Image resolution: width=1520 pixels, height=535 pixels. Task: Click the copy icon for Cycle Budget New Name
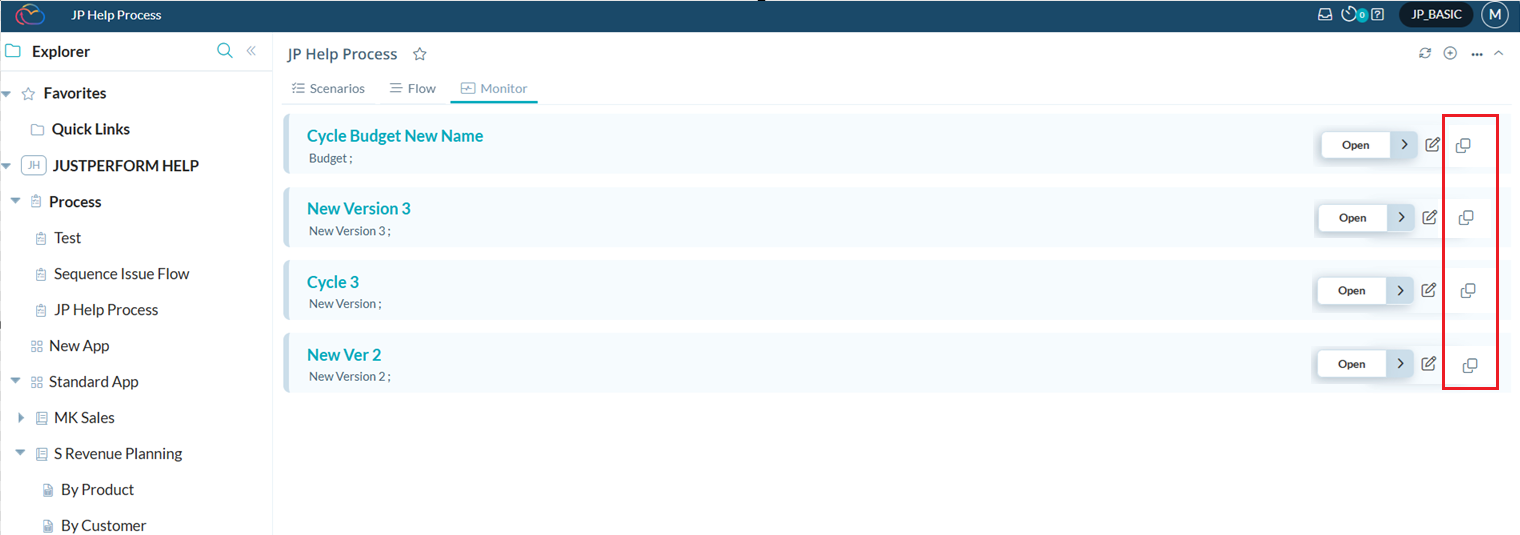pos(1463,146)
